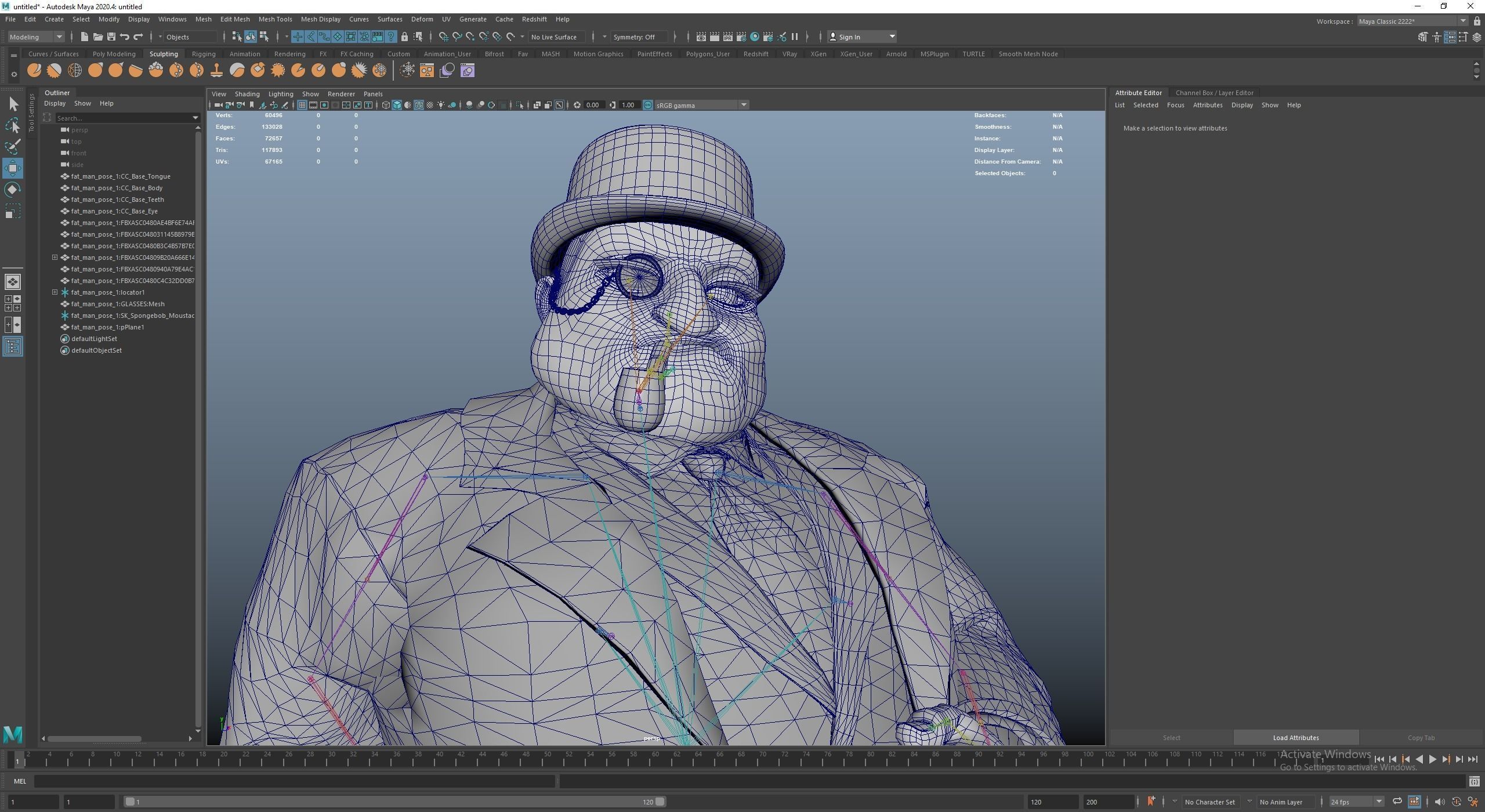The height and width of the screenshot is (812, 1485).
Task: Toggle loop playback mode button
Action: coord(1397,802)
